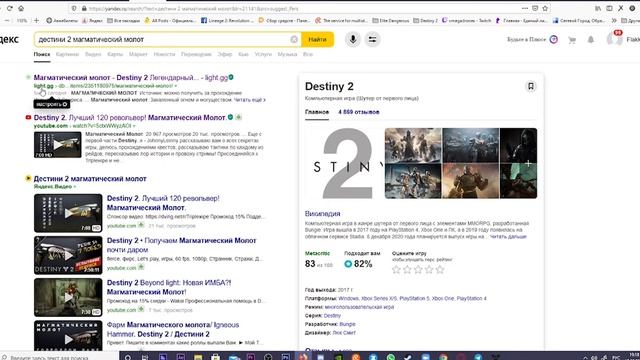Open the Xbox Series X/S platform link
640x360 pixels.
(x=379, y=298)
